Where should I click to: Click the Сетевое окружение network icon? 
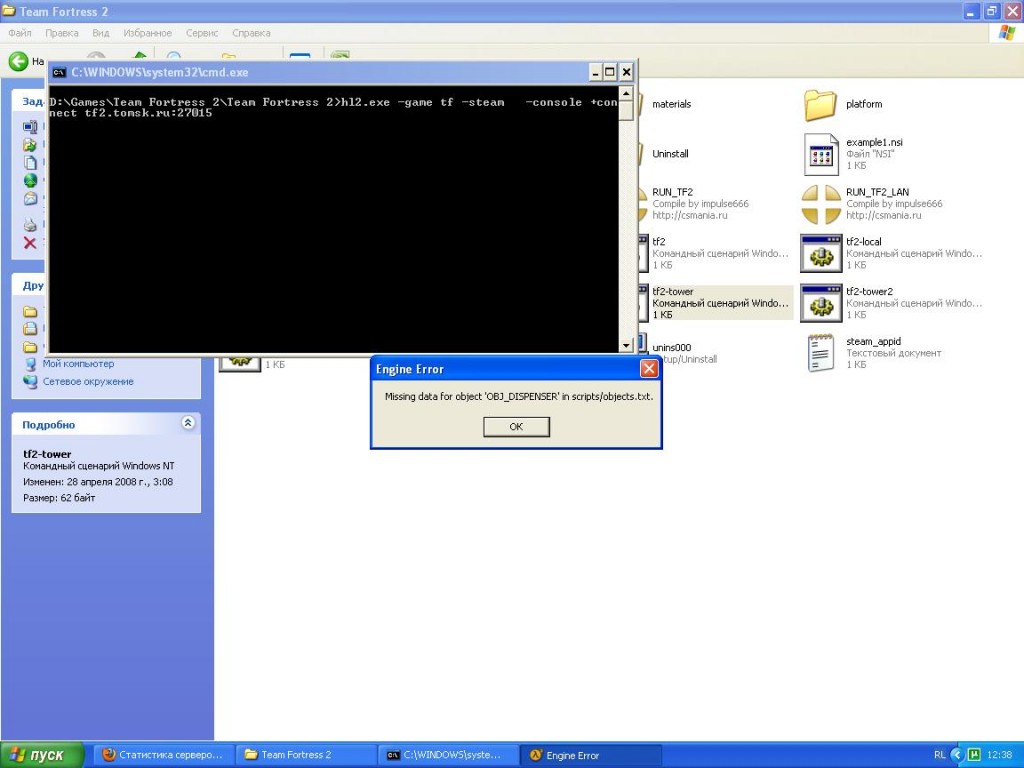(30, 381)
